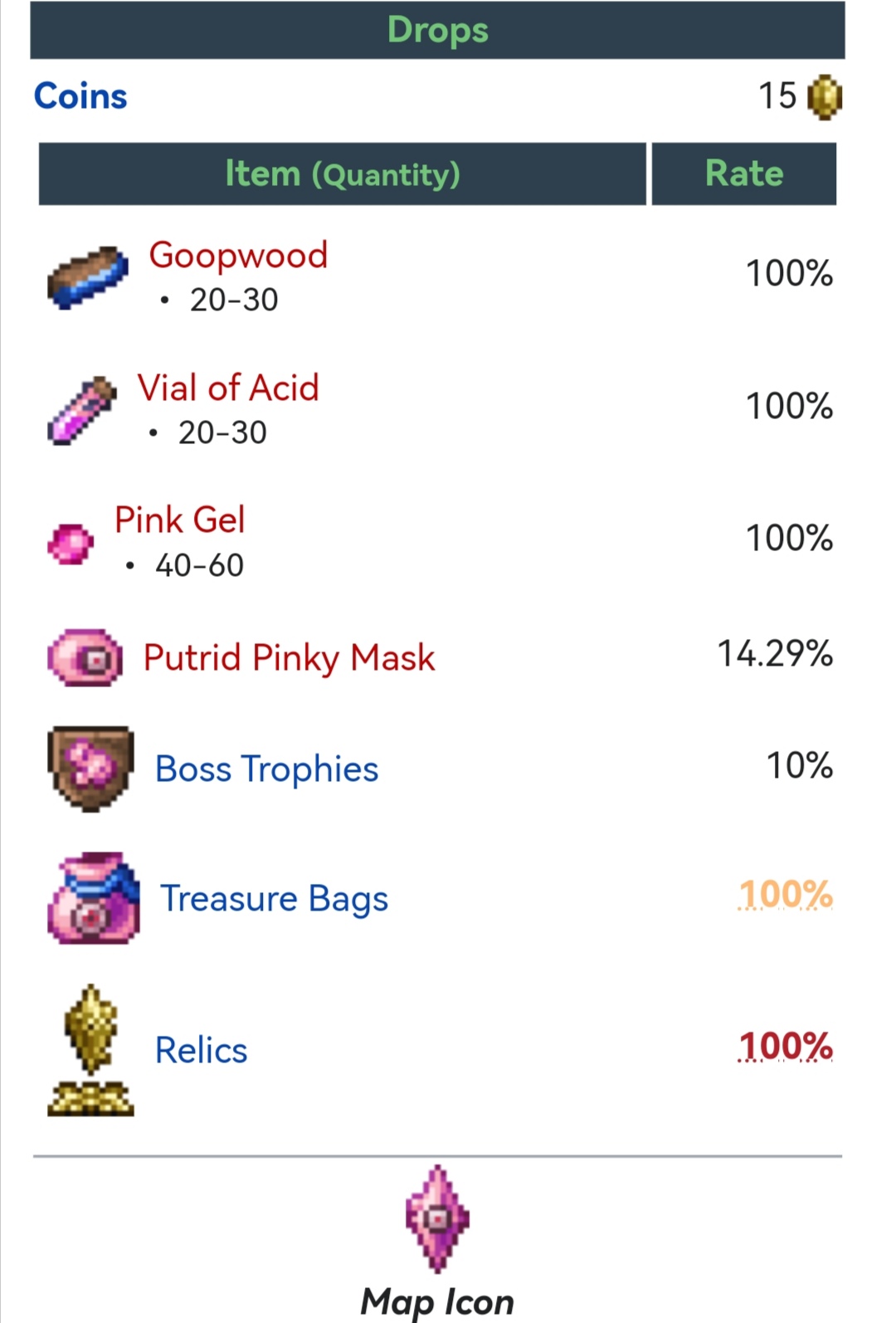The width and height of the screenshot is (896, 1323).
Task: Open the Putrid Pinky Mask link
Action: 289,658
